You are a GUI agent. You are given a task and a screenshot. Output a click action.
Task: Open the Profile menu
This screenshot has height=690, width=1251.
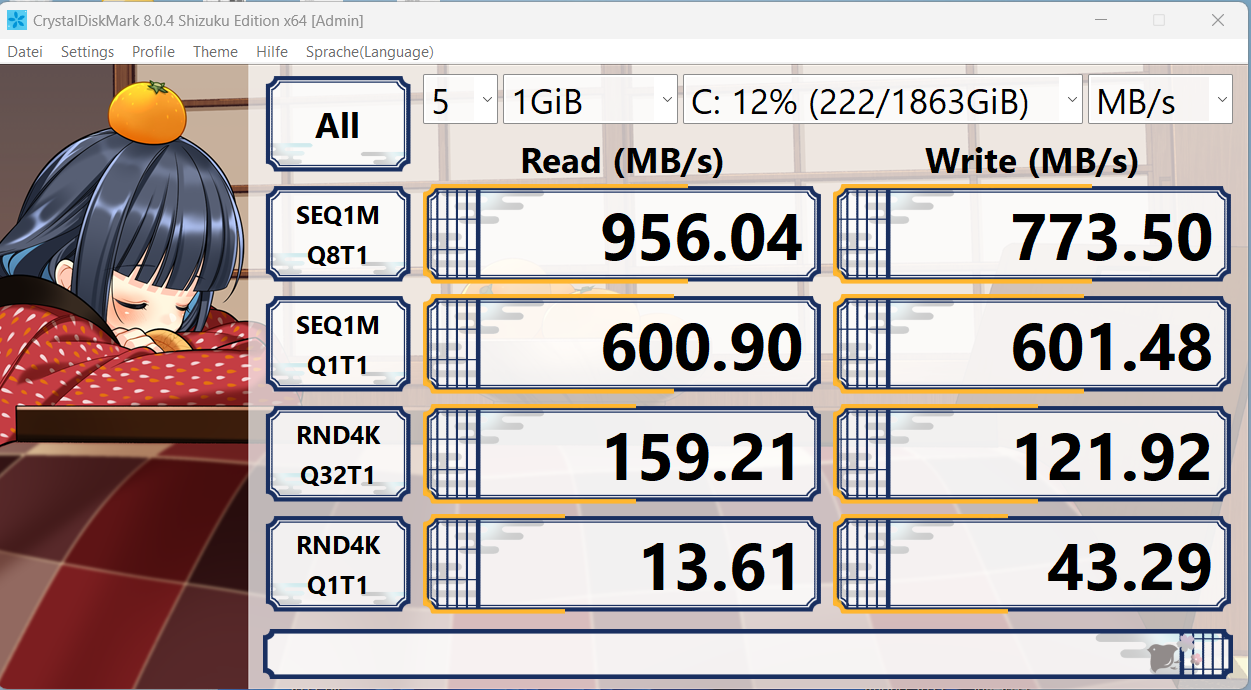pyautogui.click(x=153, y=51)
